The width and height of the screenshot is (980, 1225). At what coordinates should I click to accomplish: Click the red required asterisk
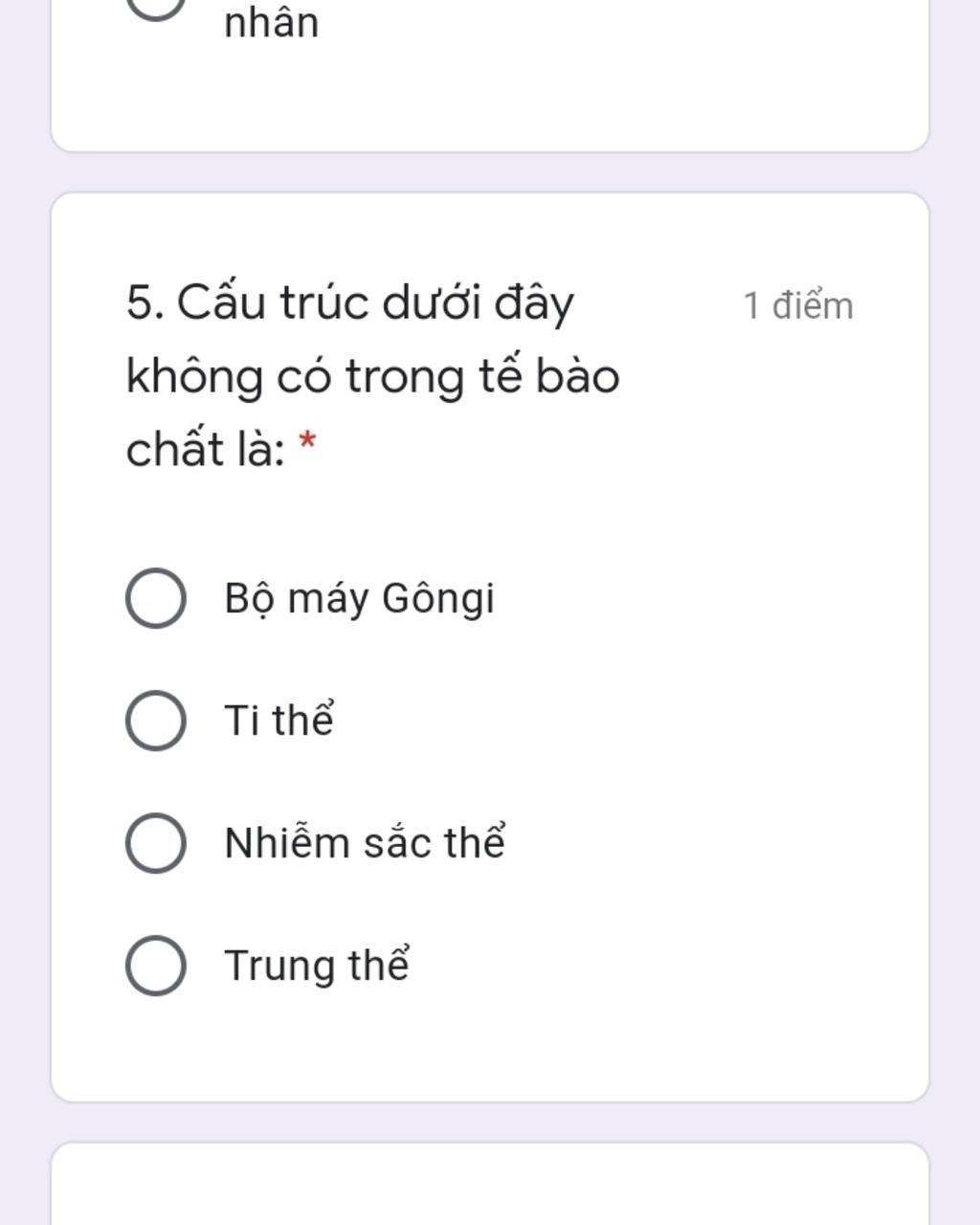(307, 442)
